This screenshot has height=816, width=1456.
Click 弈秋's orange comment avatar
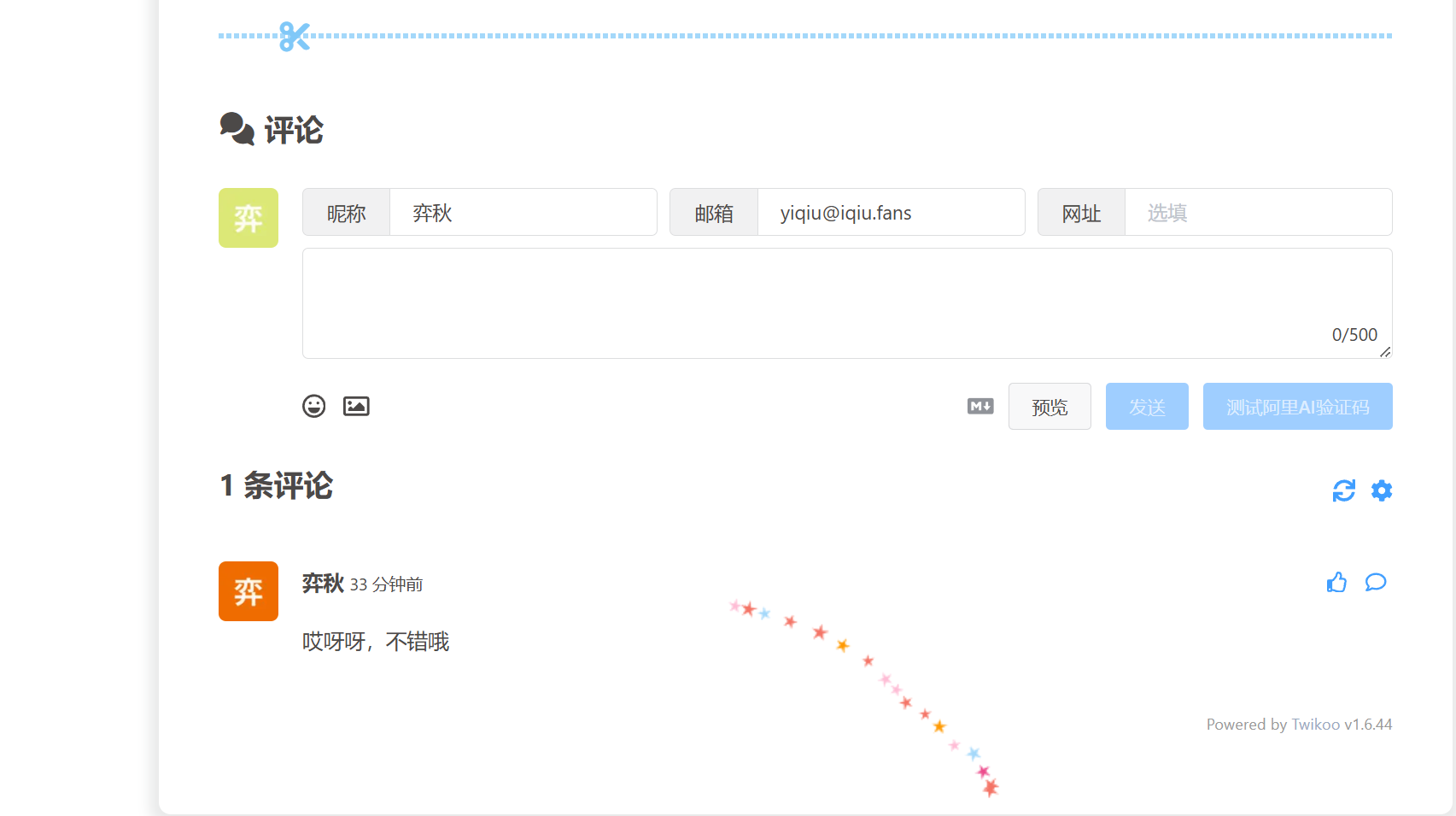(x=248, y=590)
